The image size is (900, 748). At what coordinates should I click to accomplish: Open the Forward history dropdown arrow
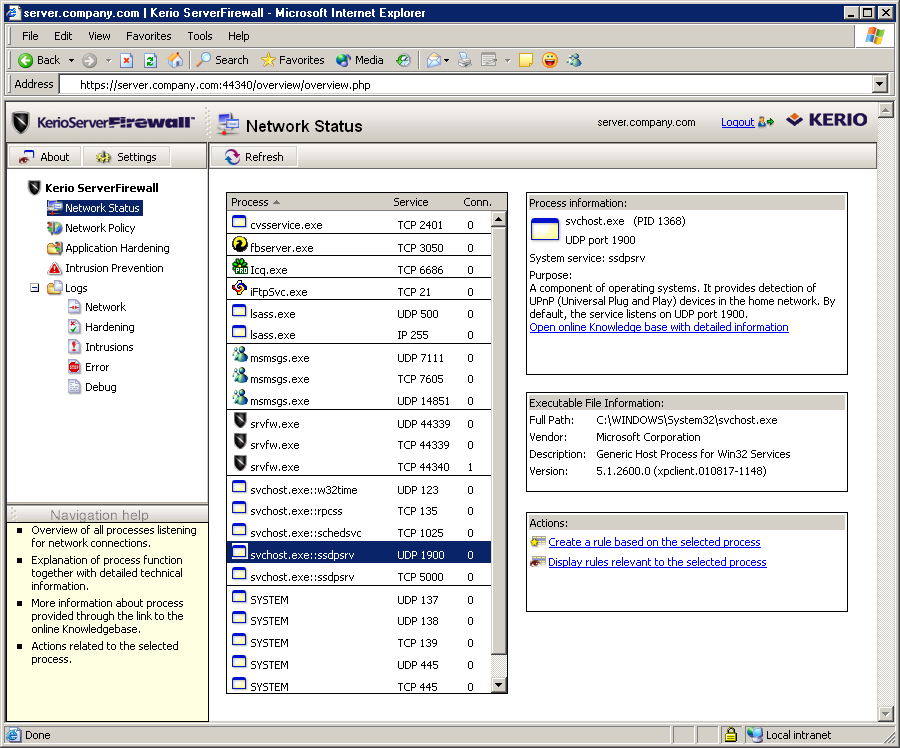click(108, 60)
